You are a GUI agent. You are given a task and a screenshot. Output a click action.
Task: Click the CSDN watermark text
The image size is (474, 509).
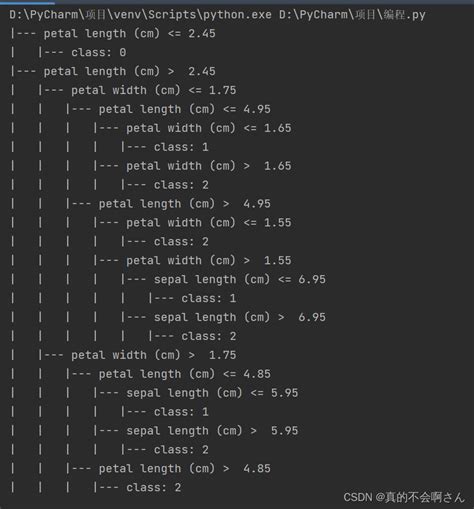coord(404,497)
